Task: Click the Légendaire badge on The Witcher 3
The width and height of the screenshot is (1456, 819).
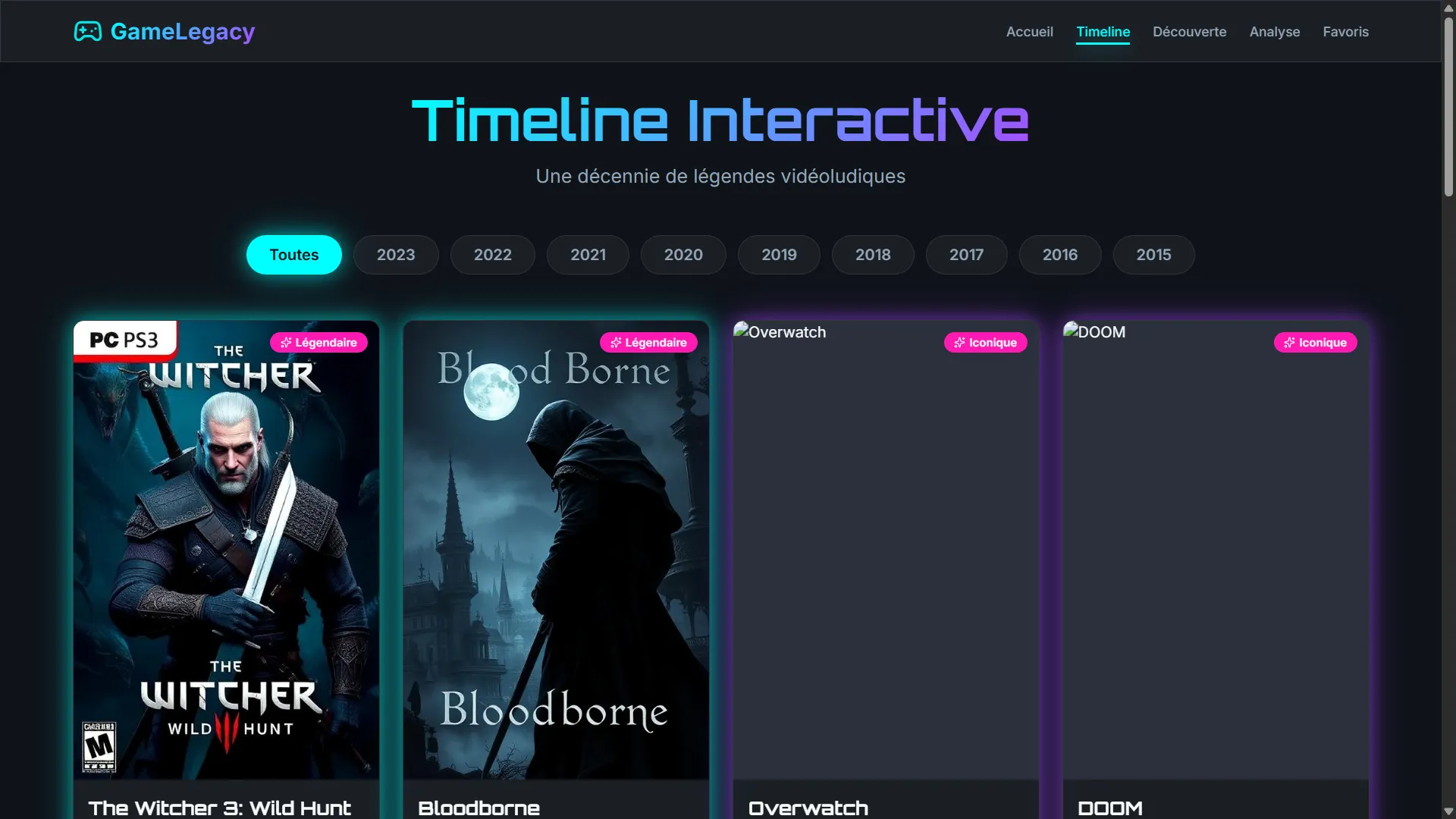Action: click(x=319, y=342)
